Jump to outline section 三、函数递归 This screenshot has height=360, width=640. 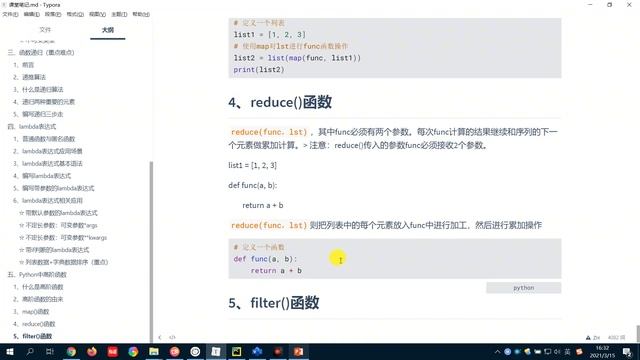tap(41, 52)
